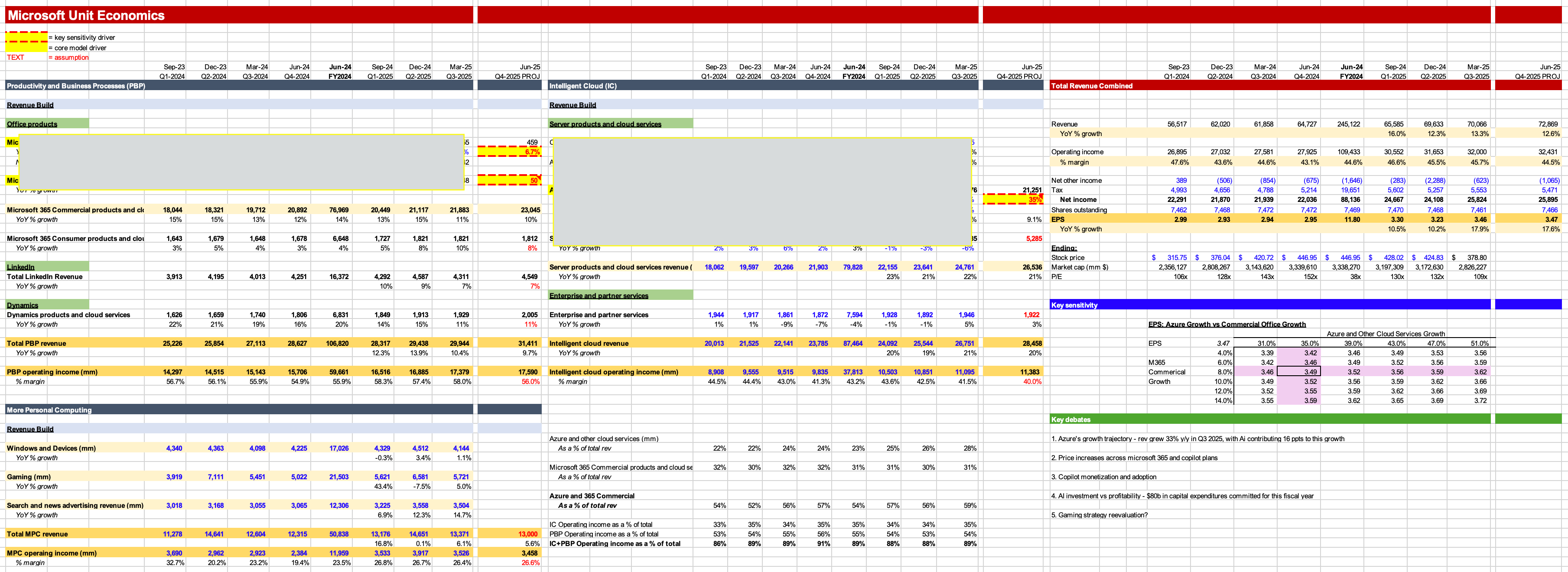Click the Total MPC revenue row label

(x=37, y=534)
